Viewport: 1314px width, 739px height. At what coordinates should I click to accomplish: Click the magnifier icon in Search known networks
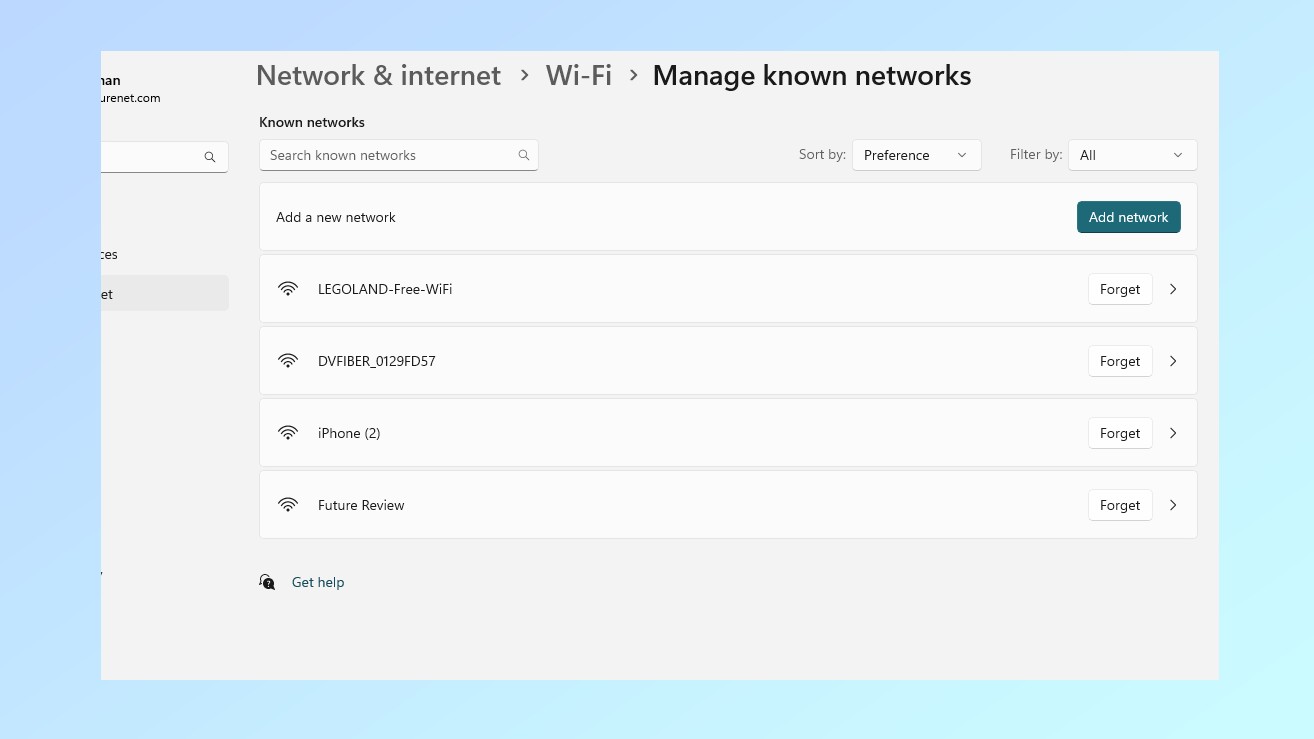(523, 155)
